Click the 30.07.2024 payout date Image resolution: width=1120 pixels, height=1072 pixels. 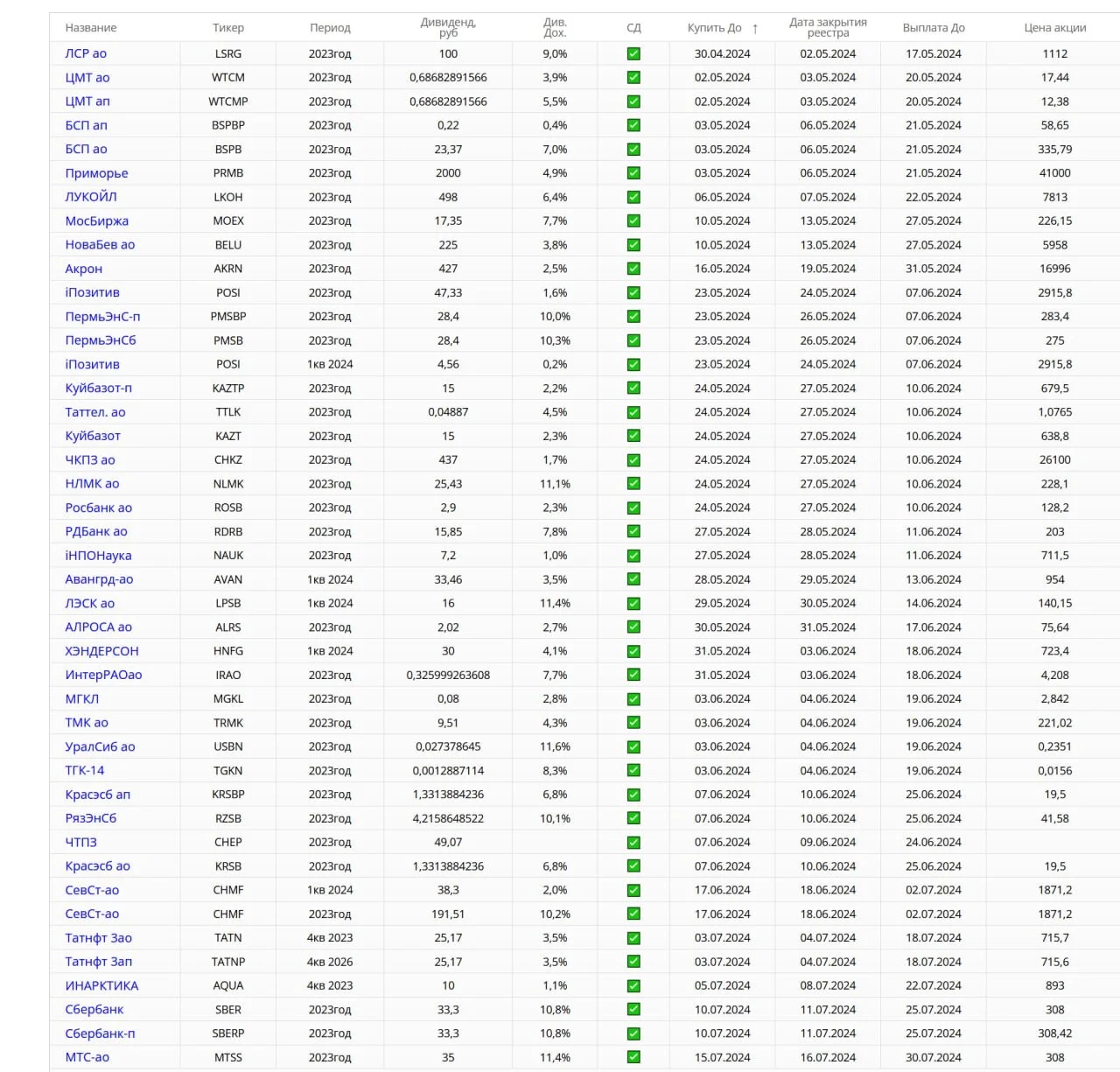click(x=934, y=1057)
